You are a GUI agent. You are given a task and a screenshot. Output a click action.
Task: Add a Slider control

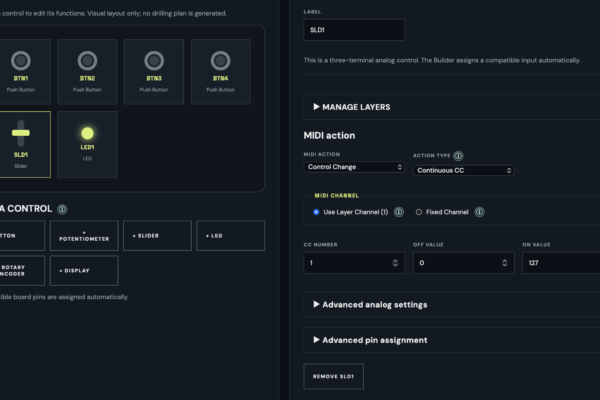coord(157,236)
